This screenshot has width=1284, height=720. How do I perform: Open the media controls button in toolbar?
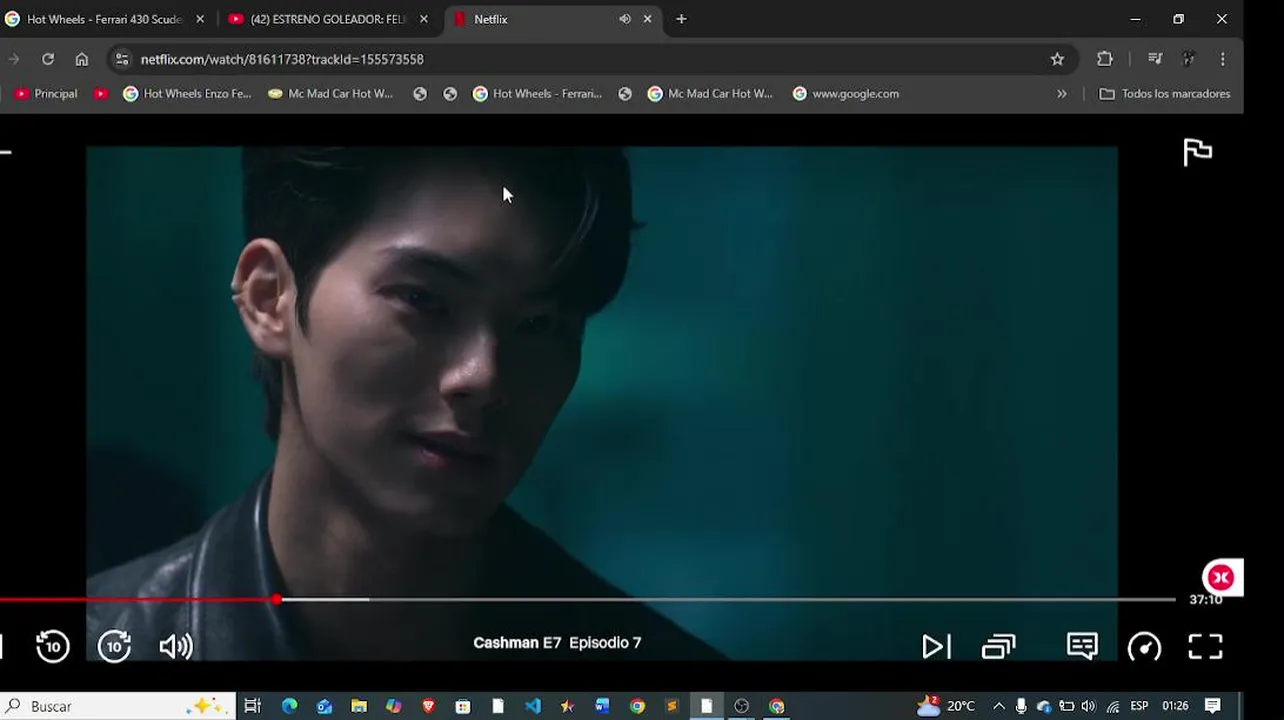1155,59
